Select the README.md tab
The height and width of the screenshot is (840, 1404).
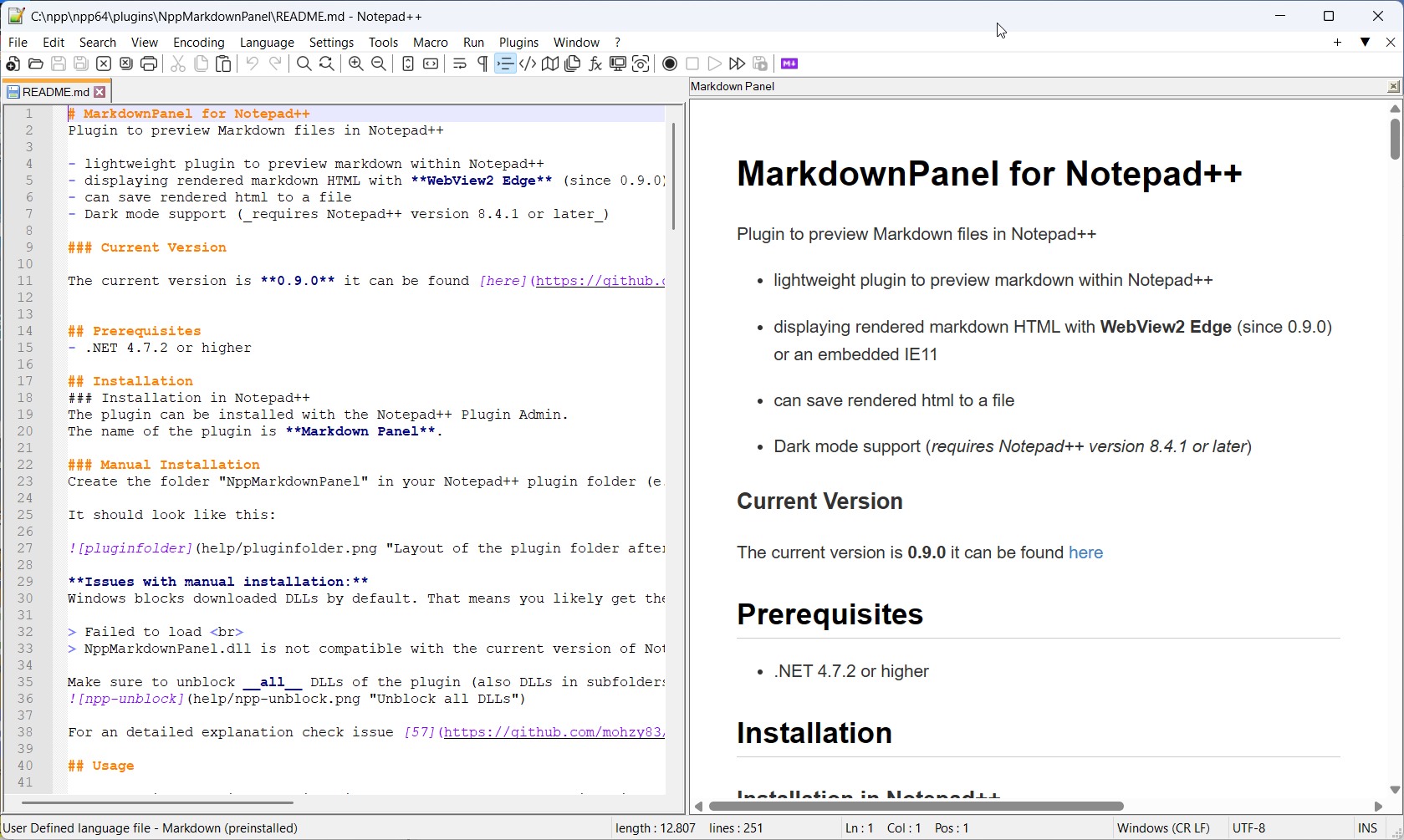click(55, 92)
